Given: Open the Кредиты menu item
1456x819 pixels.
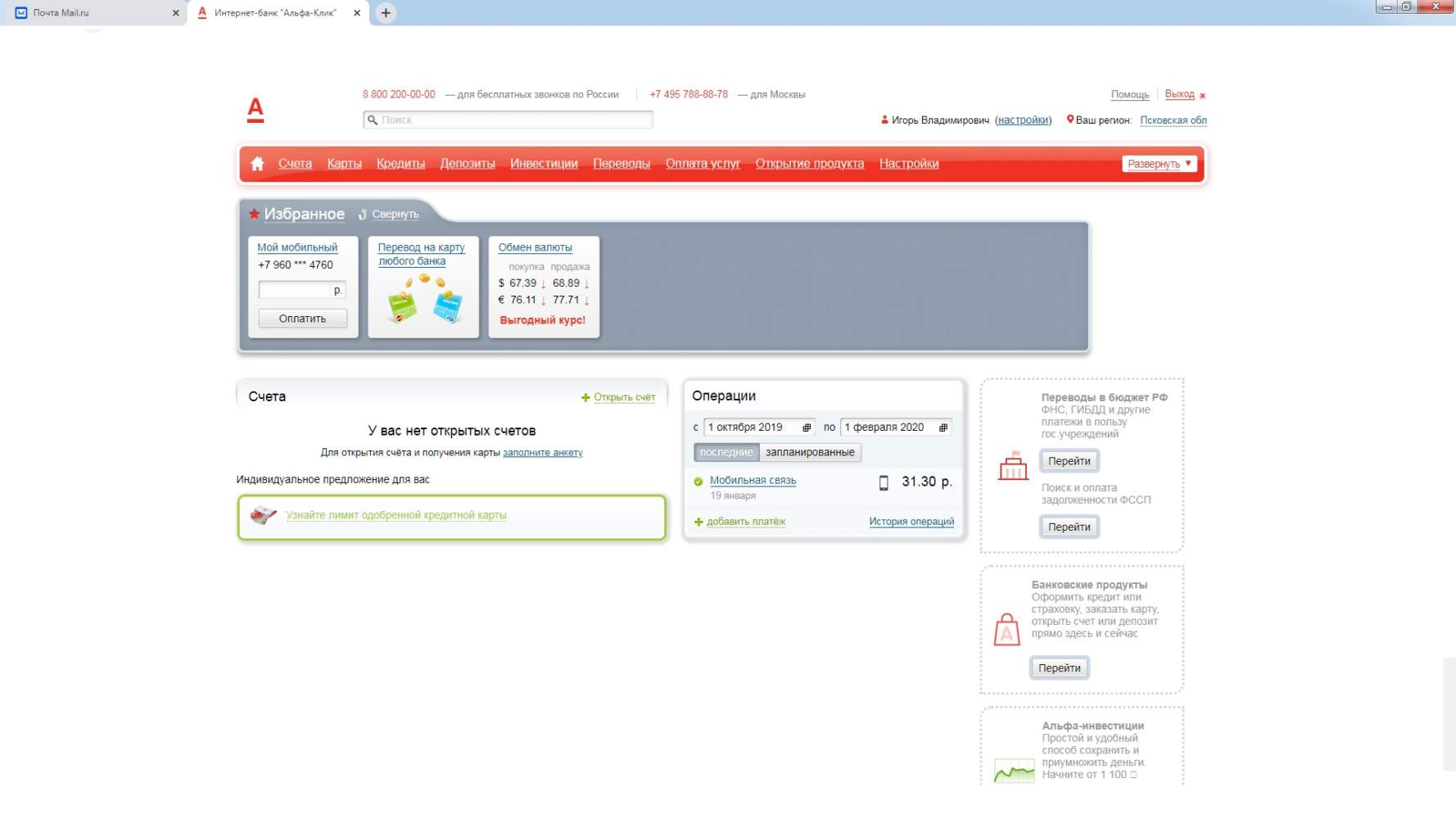Looking at the screenshot, I should 400,164.
